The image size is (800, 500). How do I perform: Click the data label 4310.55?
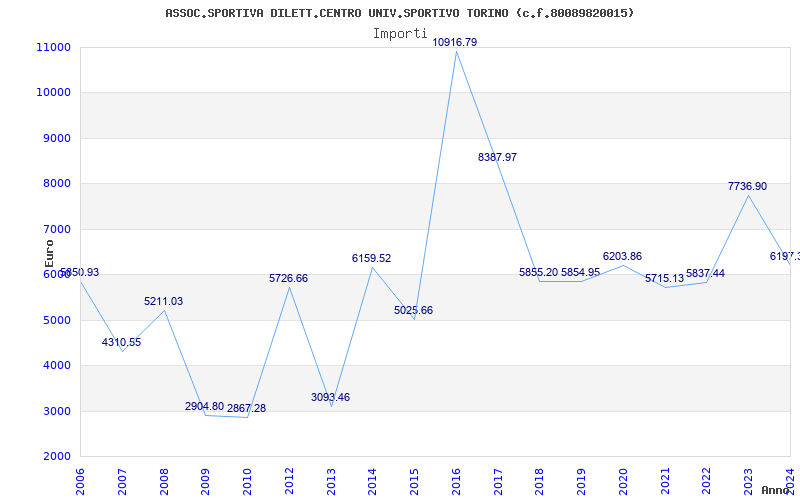(121, 342)
